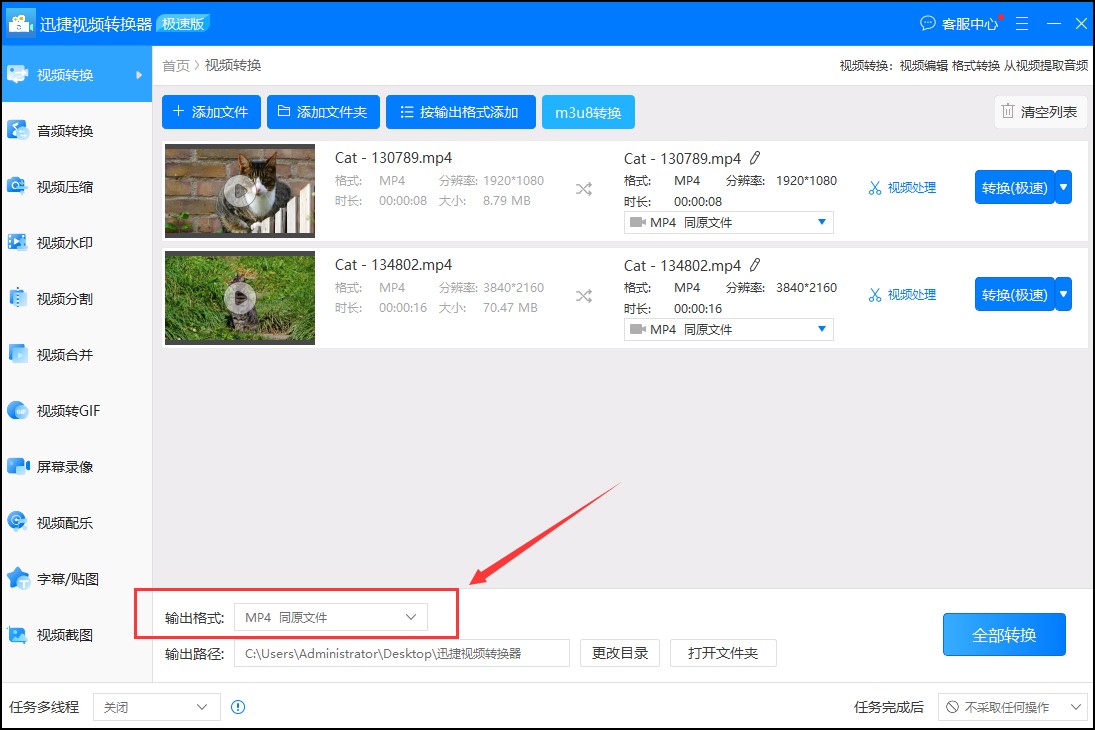Play the Cat - 134802 video thumbnail
Screen dimensions: 1095x730
(x=239, y=298)
